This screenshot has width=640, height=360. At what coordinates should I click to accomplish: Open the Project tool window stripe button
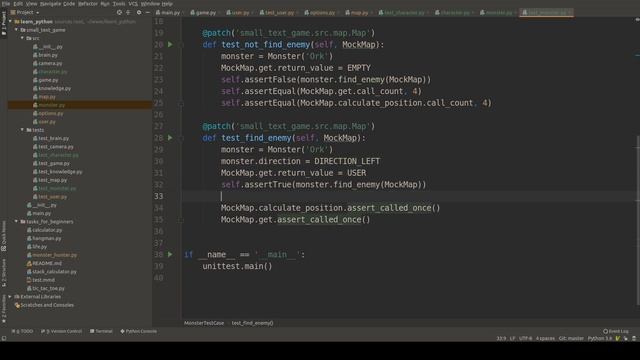(4, 23)
